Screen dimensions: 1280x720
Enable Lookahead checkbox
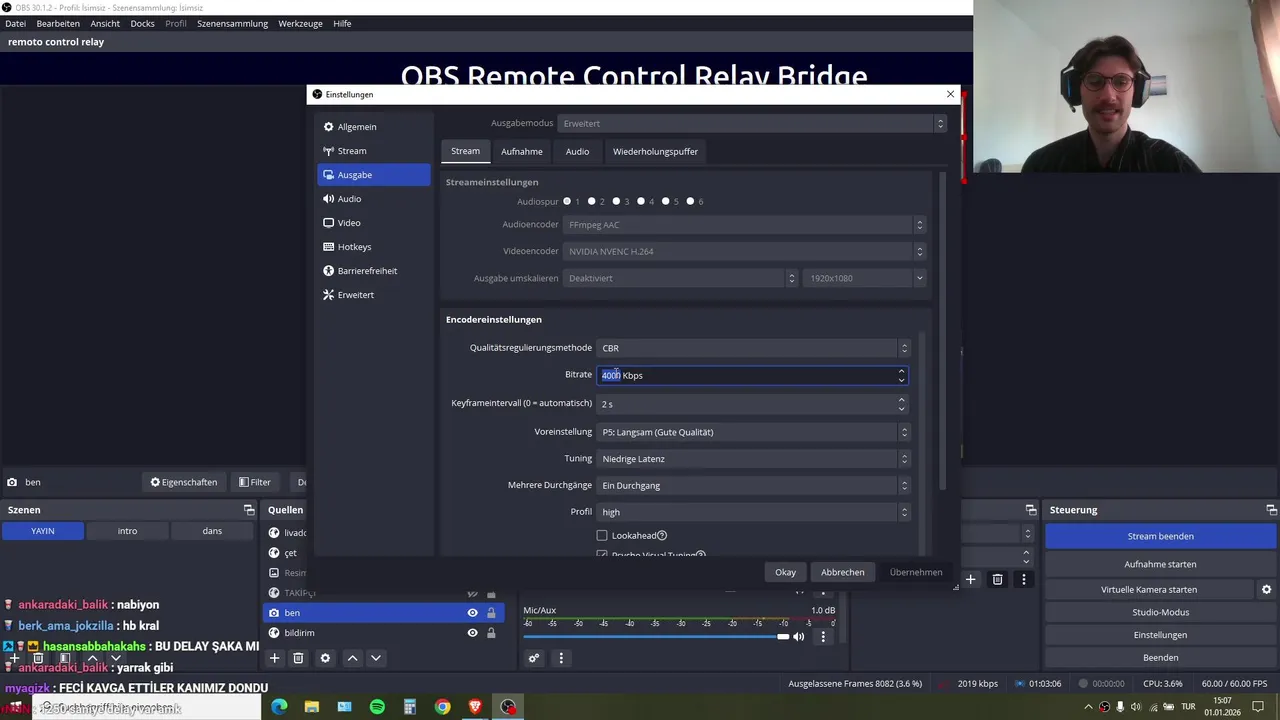(x=602, y=536)
